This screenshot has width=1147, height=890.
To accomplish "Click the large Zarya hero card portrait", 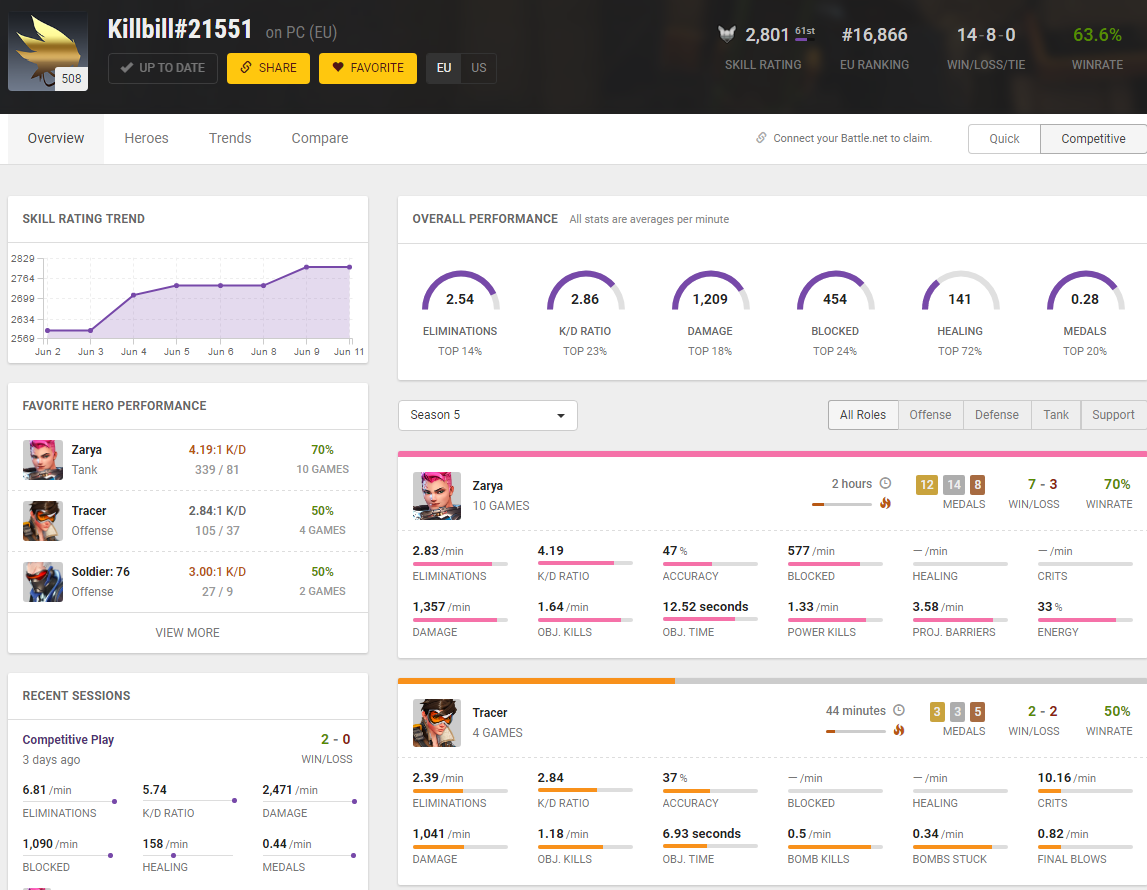I will coord(437,495).
